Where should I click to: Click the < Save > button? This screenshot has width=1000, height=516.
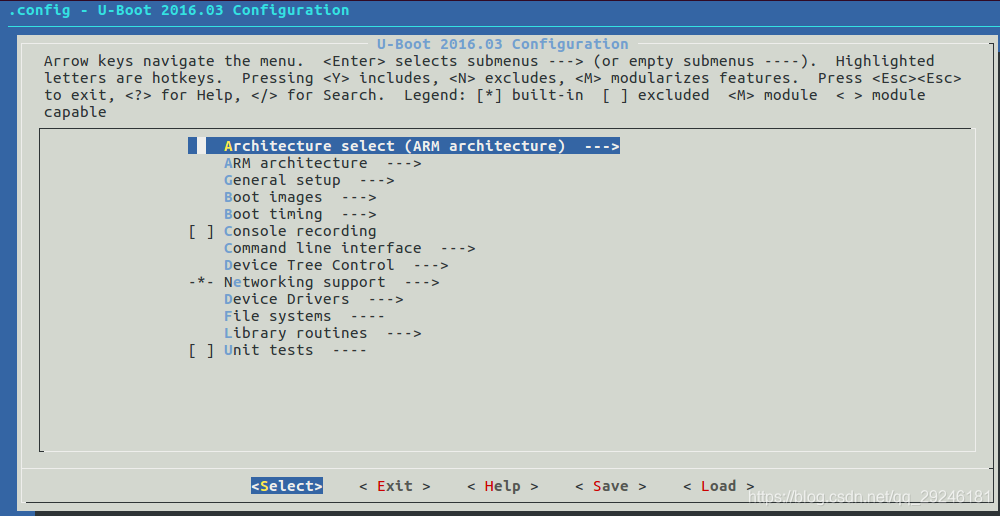611,486
